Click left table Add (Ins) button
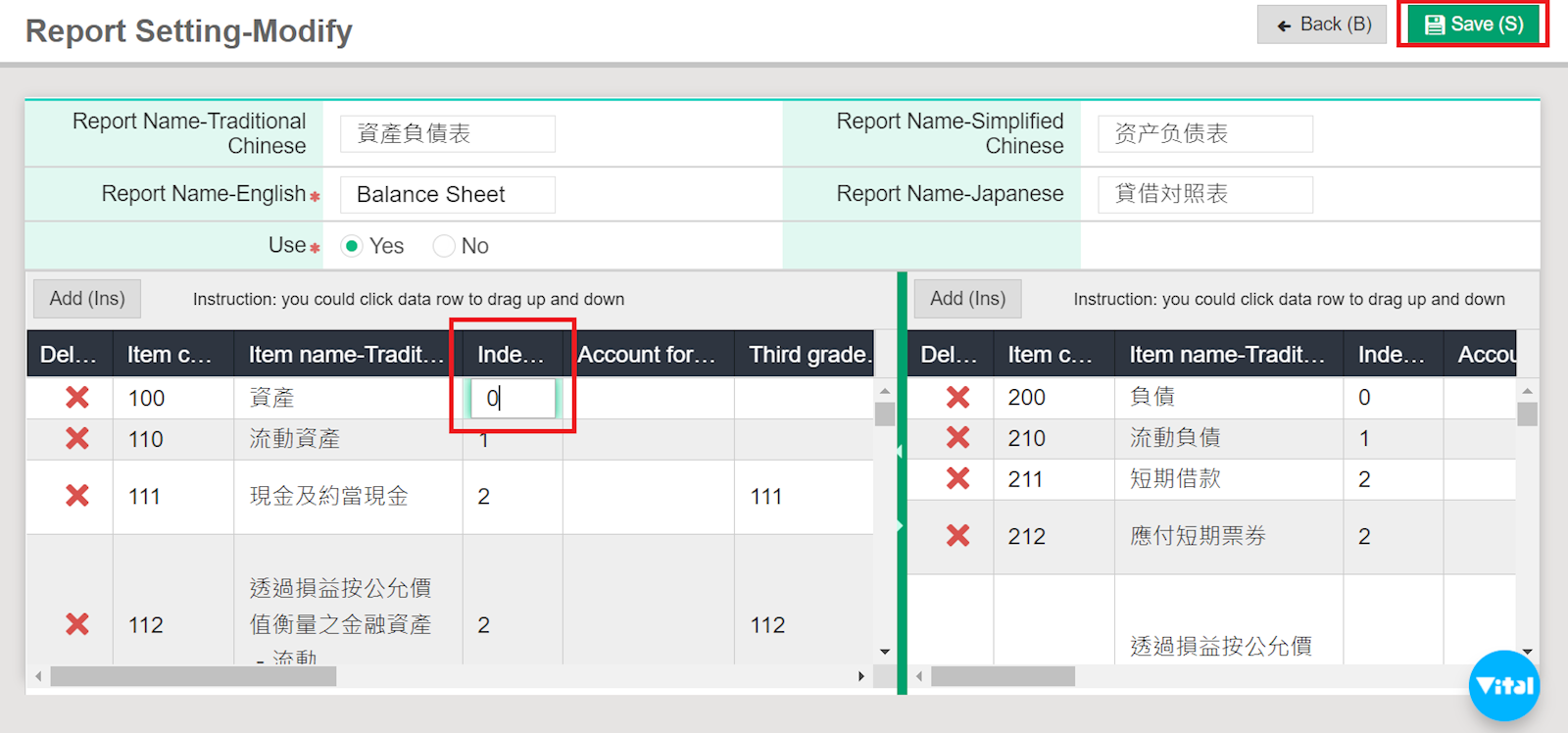Screen dimensions: 1568x733 87,299
